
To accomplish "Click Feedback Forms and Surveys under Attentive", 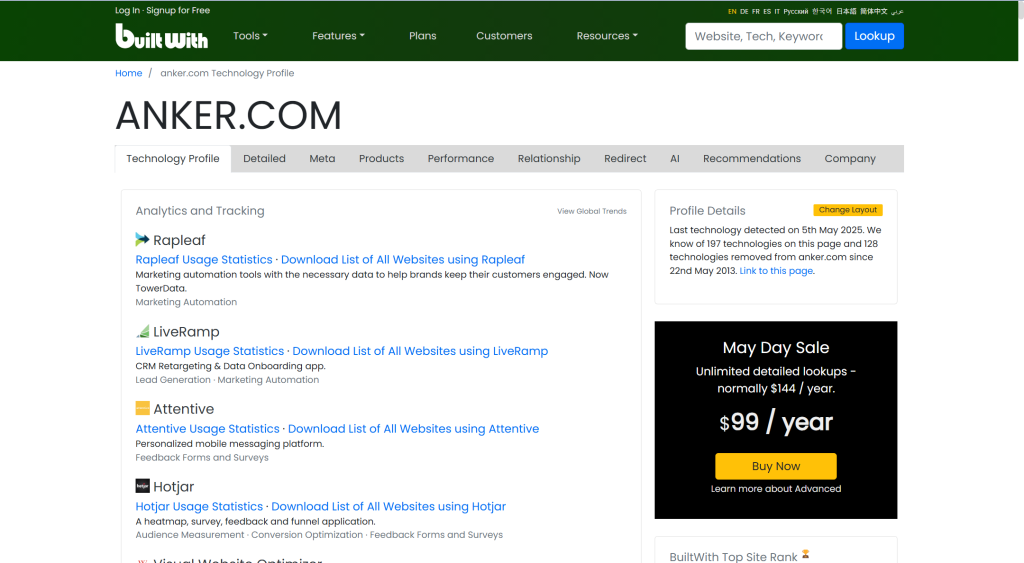I will [x=202, y=457].
